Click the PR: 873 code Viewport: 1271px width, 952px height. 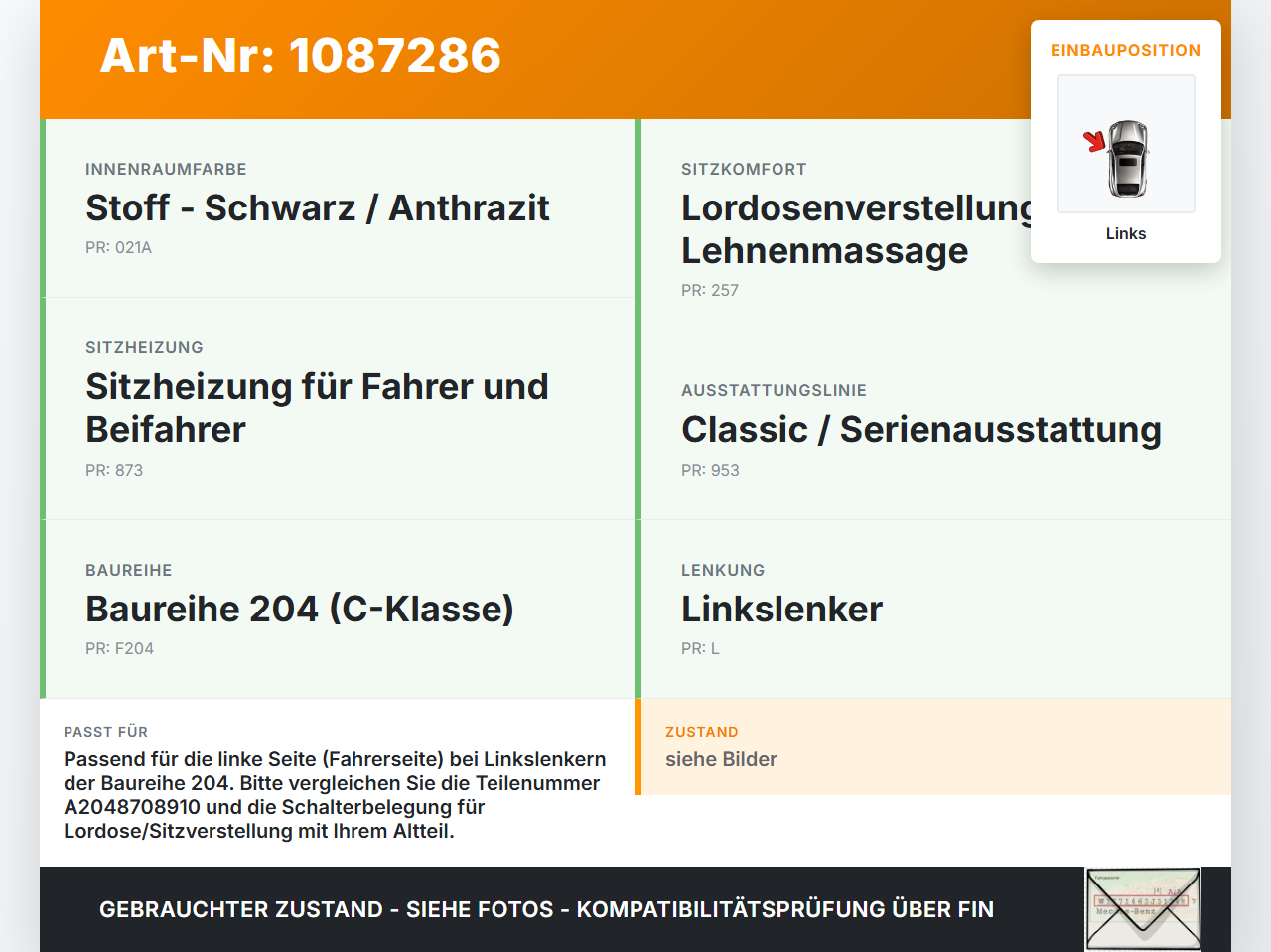(x=114, y=470)
